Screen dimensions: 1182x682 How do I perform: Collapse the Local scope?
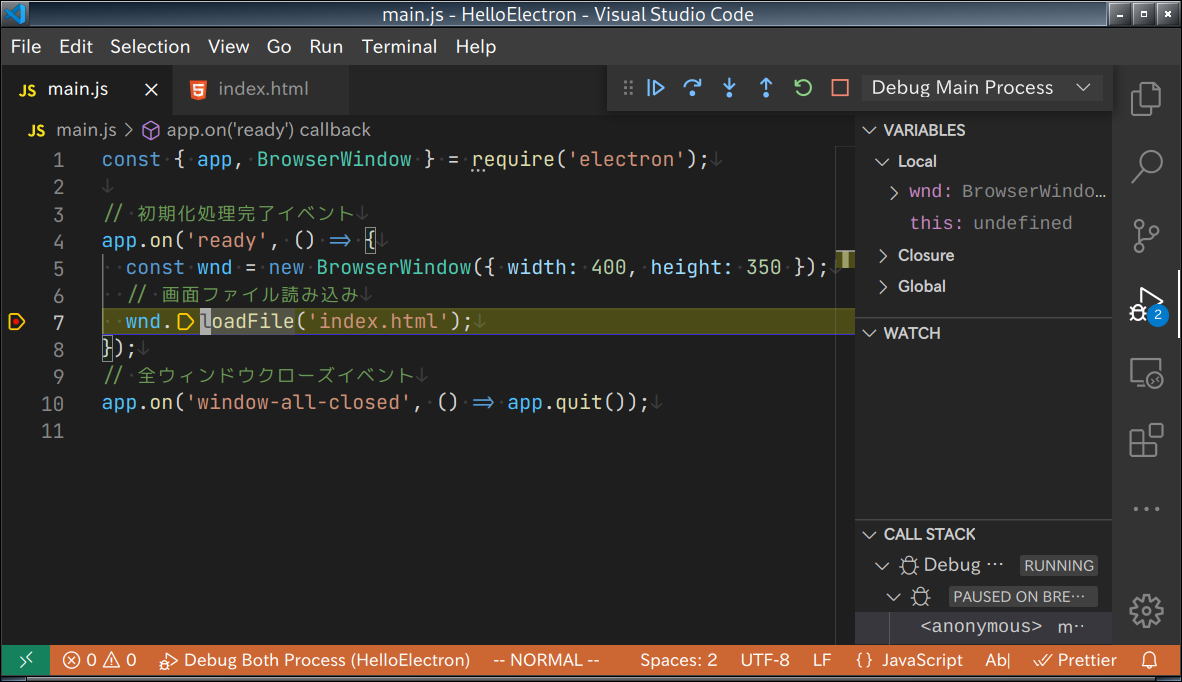(x=881, y=162)
